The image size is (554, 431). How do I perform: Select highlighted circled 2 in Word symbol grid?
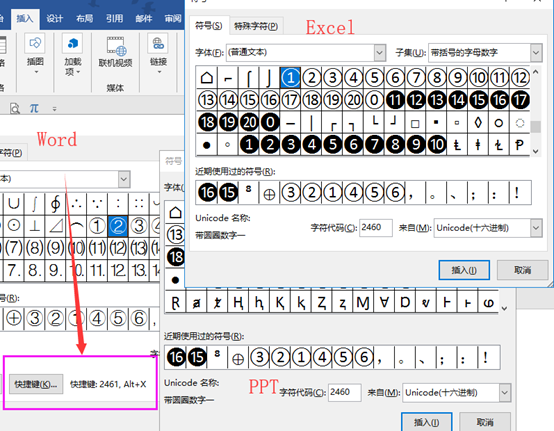[x=118, y=226]
